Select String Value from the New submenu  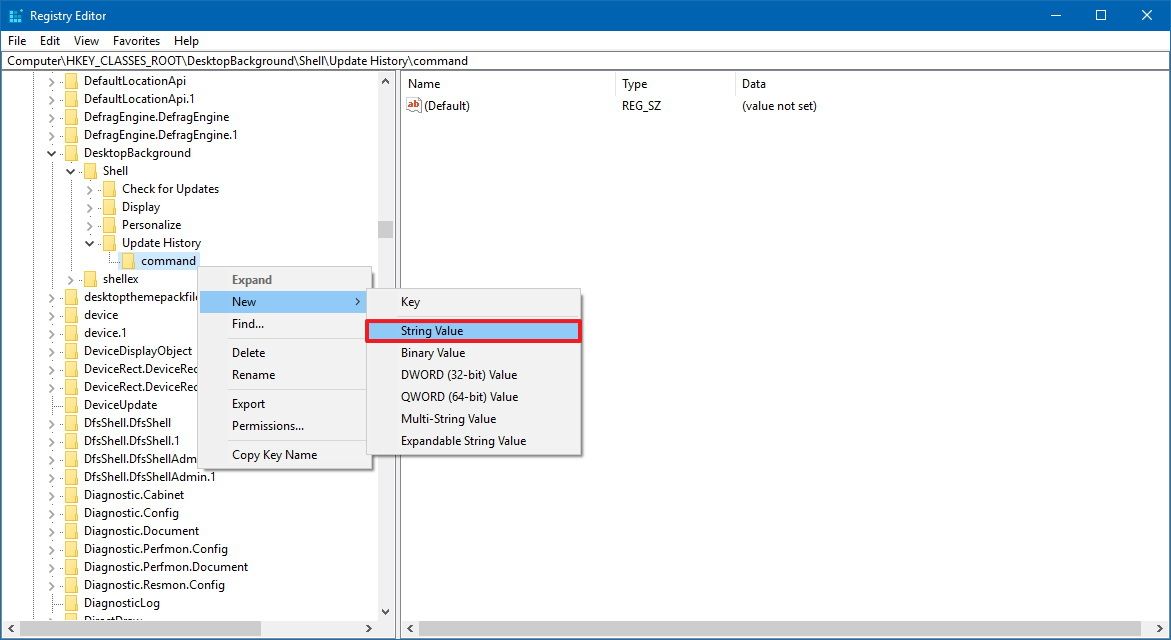point(435,331)
